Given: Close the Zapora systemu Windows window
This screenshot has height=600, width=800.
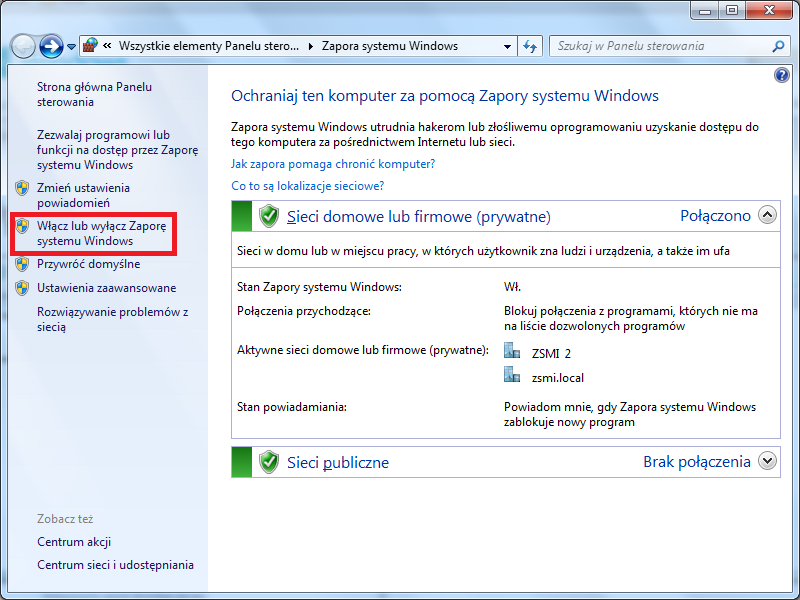Looking at the screenshot, I should 769,10.
